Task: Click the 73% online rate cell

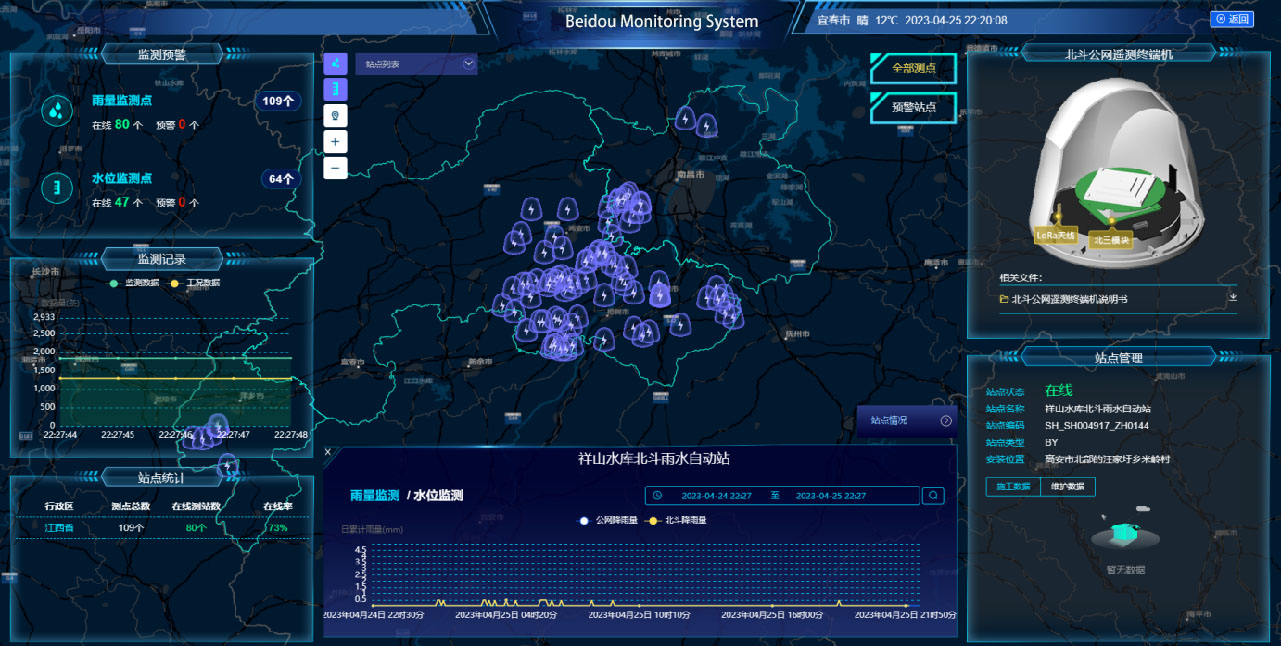Action: pos(276,528)
